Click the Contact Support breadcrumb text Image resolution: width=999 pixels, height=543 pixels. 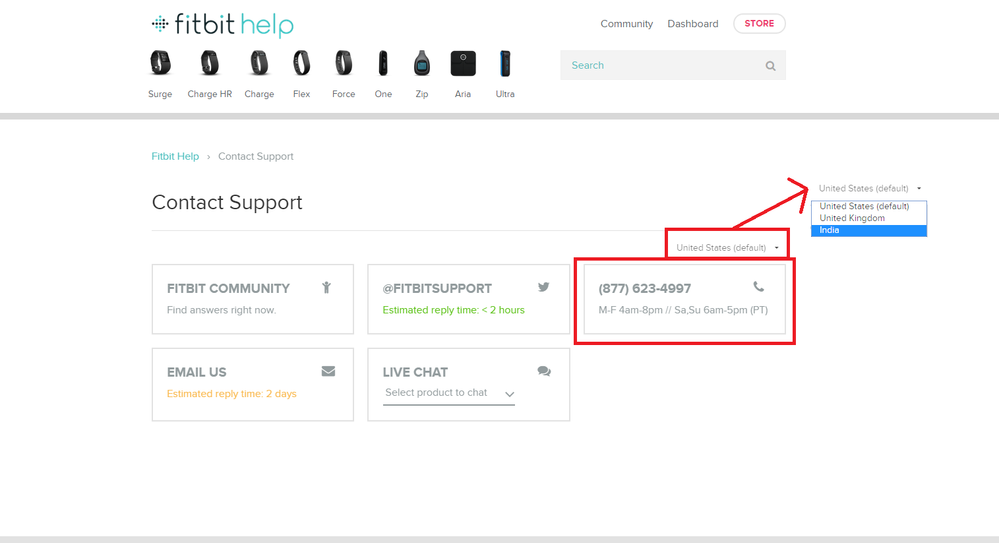(x=255, y=156)
